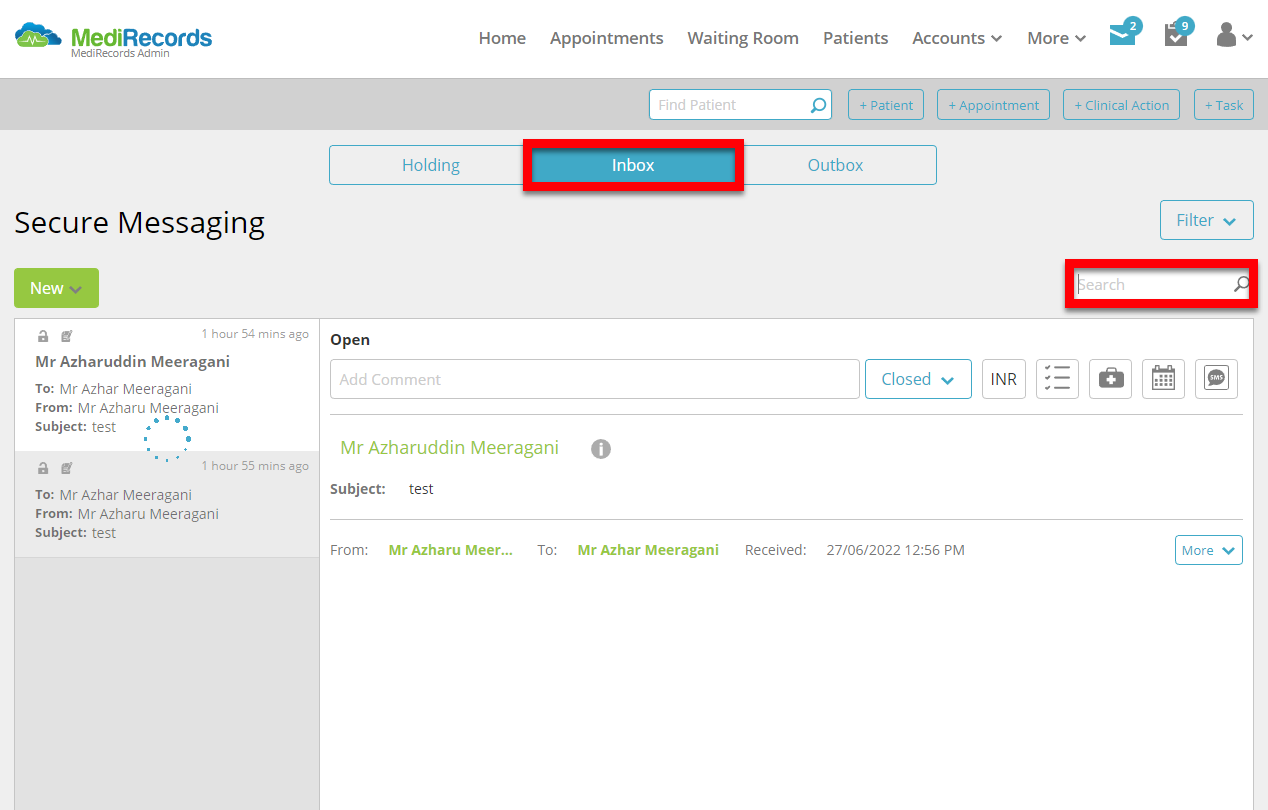This screenshot has width=1268, height=810.
Task: Open the Filter dropdown
Action: 1206,220
